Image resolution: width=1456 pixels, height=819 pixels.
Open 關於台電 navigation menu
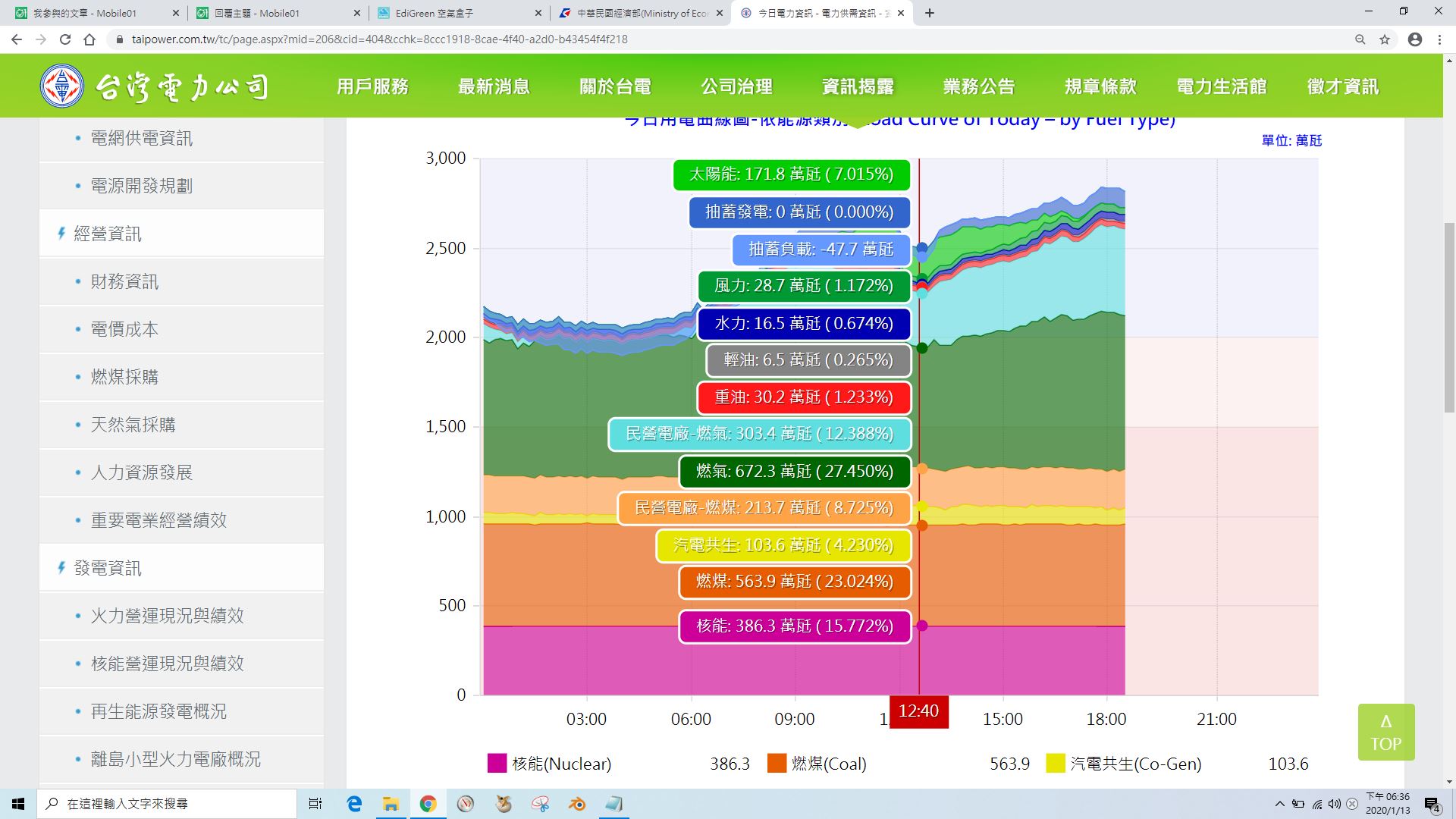coord(615,86)
